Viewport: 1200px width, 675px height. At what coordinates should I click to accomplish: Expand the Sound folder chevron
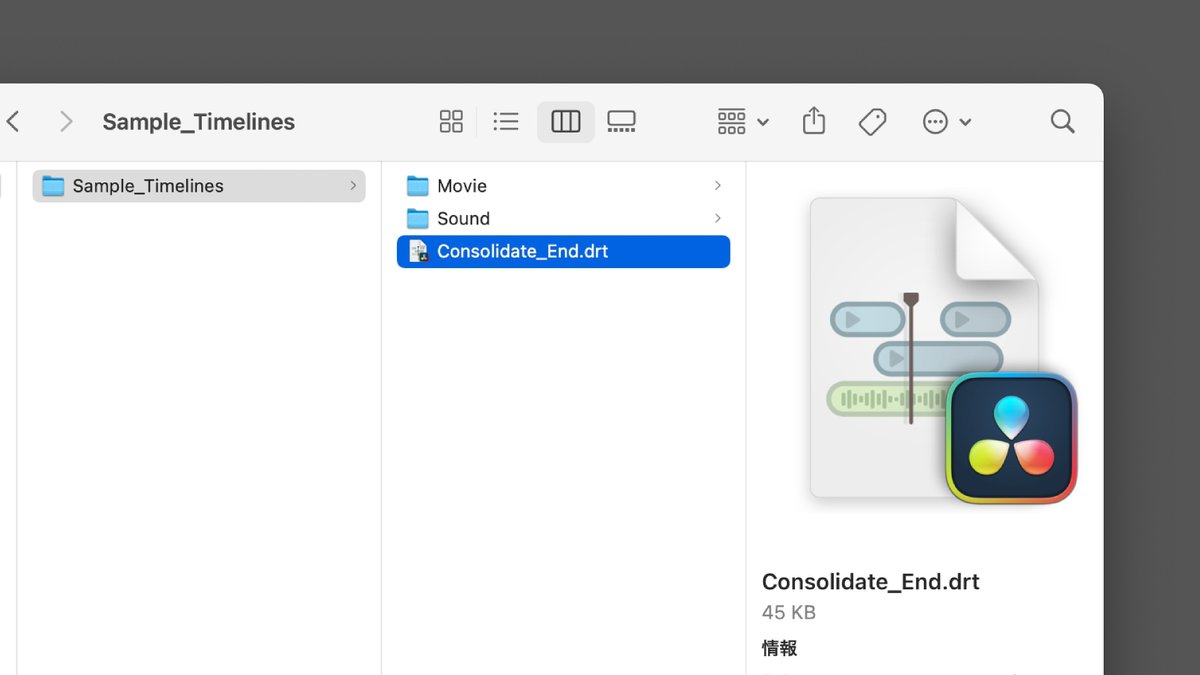pos(718,218)
